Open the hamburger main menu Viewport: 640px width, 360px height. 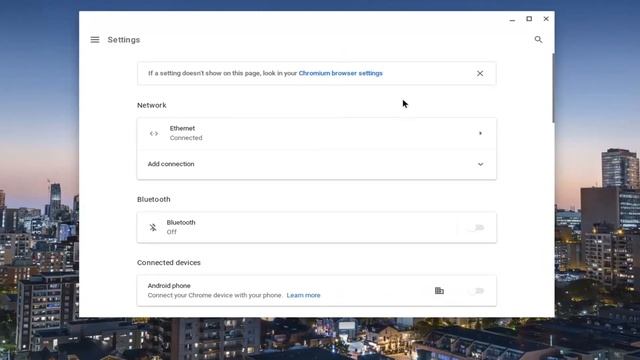click(x=95, y=40)
